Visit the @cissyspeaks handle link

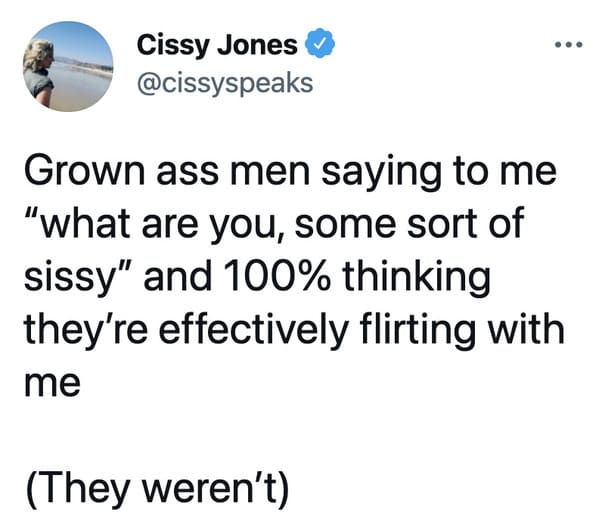click(225, 84)
